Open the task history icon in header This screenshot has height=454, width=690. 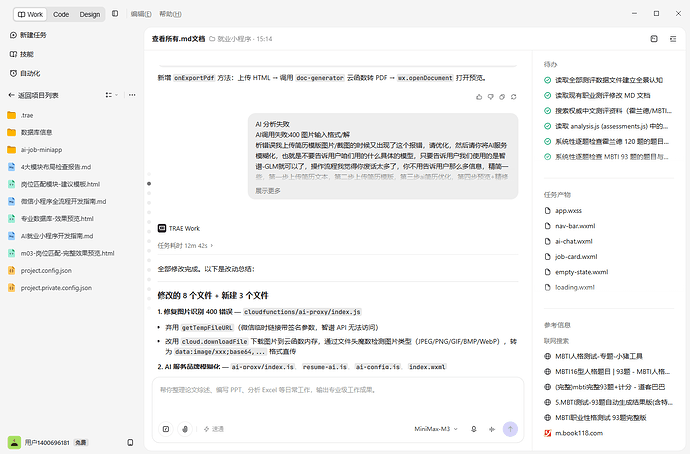click(x=654, y=39)
